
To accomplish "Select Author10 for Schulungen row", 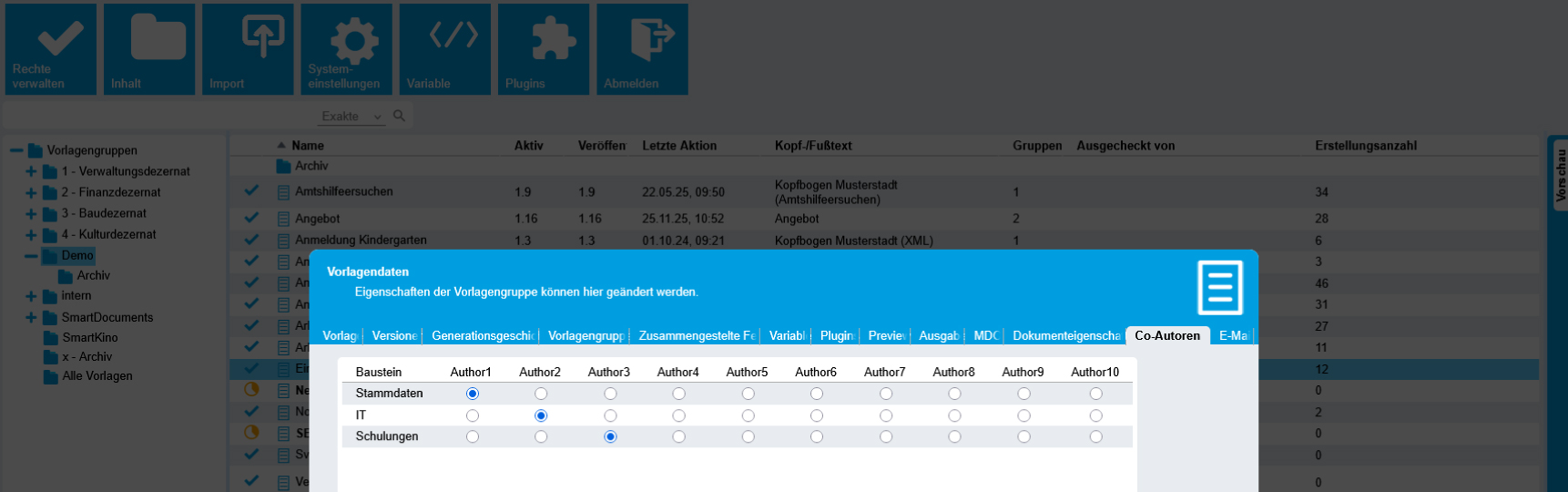I will click(1095, 436).
